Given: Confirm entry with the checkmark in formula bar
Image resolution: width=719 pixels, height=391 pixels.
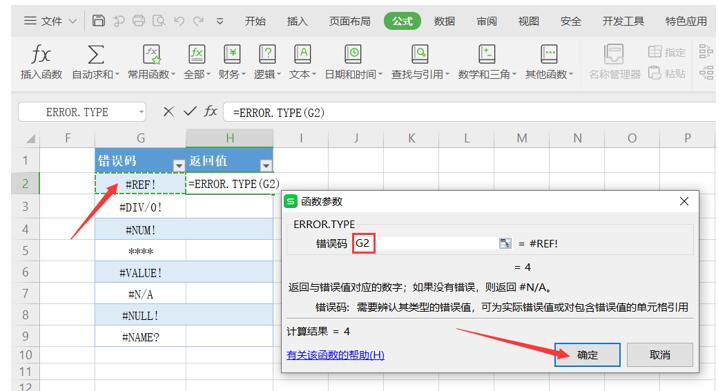Looking at the screenshot, I should point(190,111).
